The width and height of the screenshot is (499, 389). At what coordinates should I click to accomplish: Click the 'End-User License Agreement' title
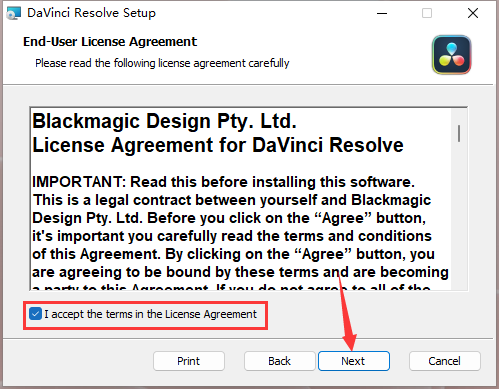pos(110,42)
